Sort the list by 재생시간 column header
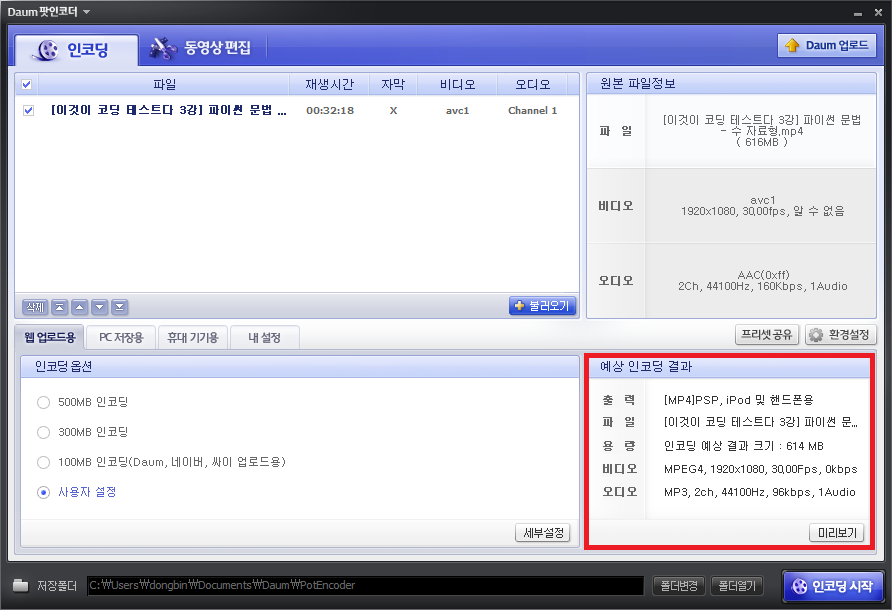This screenshot has width=892, height=610. [x=329, y=84]
